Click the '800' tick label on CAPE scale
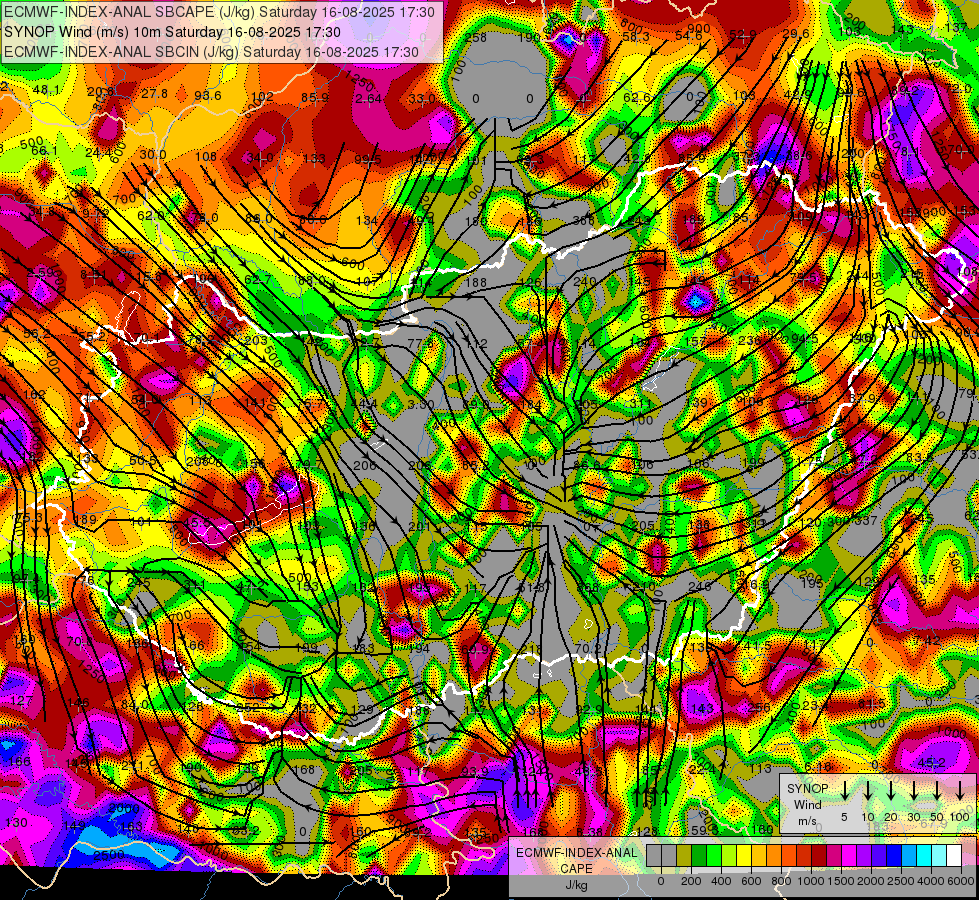This screenshot has height=900, width=979. (781, 881)
